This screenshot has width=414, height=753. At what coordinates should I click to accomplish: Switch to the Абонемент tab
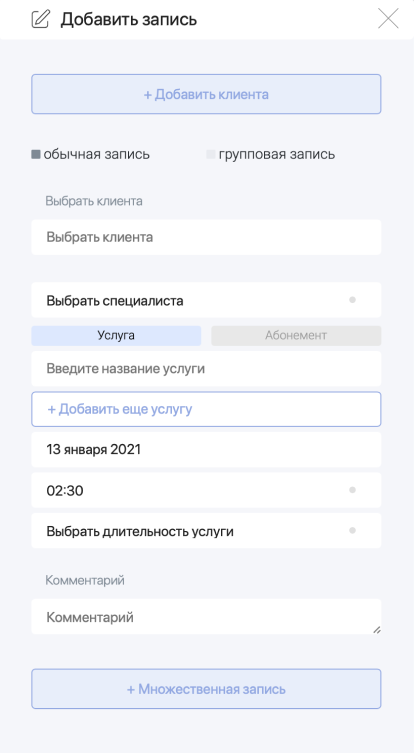[296, 336]
